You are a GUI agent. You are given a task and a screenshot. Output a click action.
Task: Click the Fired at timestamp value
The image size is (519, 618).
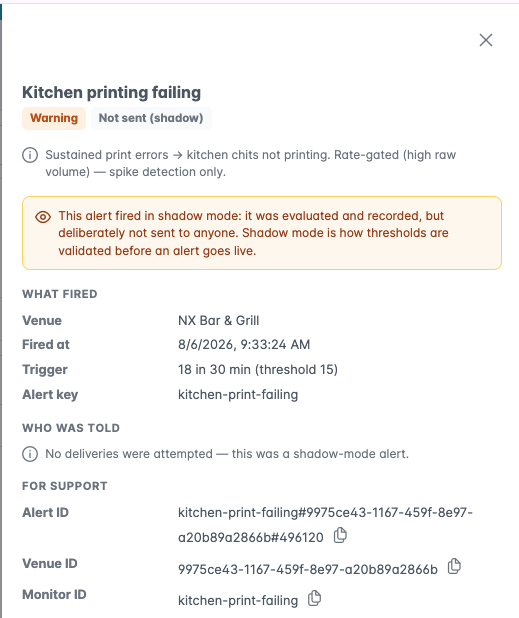click(x=244, y=344)
